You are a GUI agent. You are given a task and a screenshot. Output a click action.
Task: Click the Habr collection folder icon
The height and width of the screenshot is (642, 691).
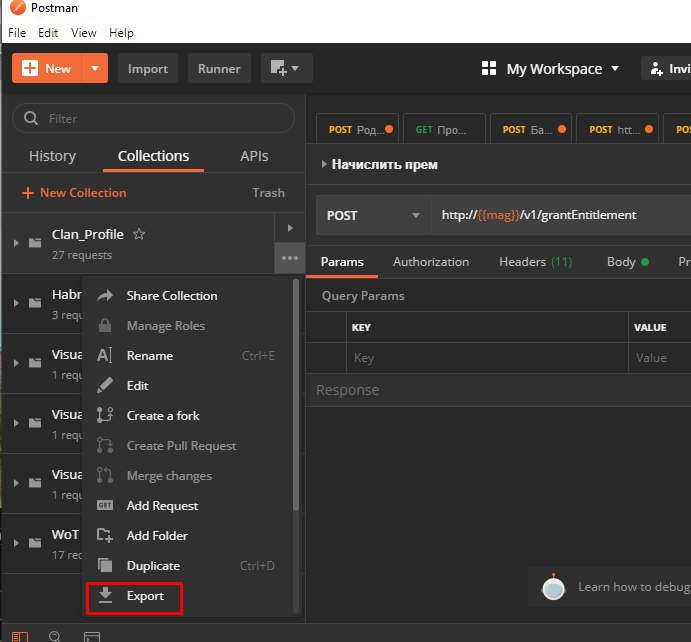[35, 303]
